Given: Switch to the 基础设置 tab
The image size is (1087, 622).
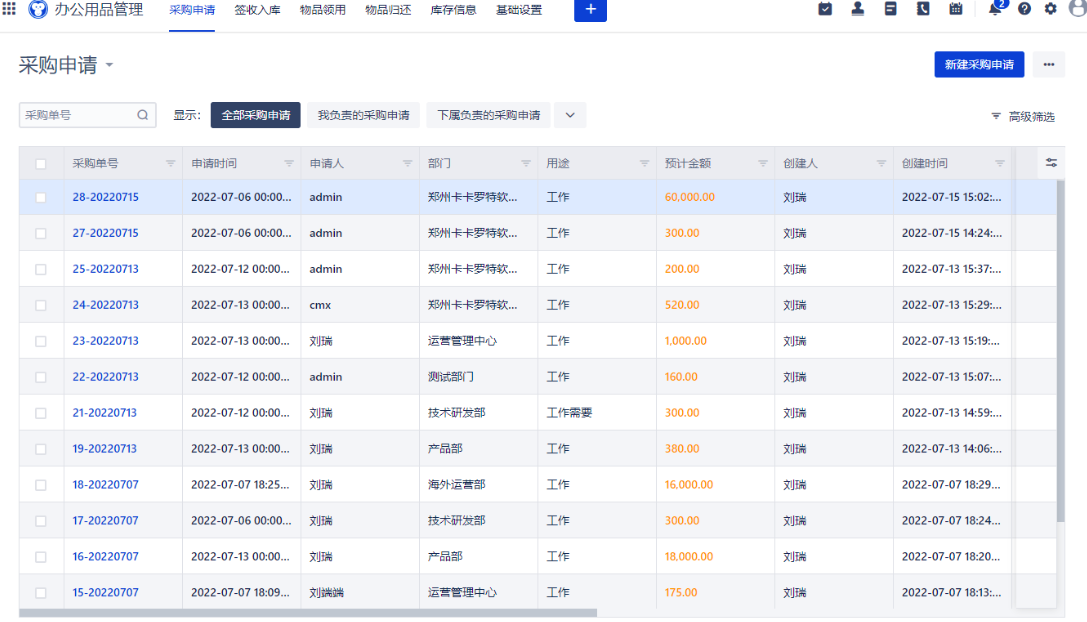Looking at the screenshot, I should [x=519, y=10].
